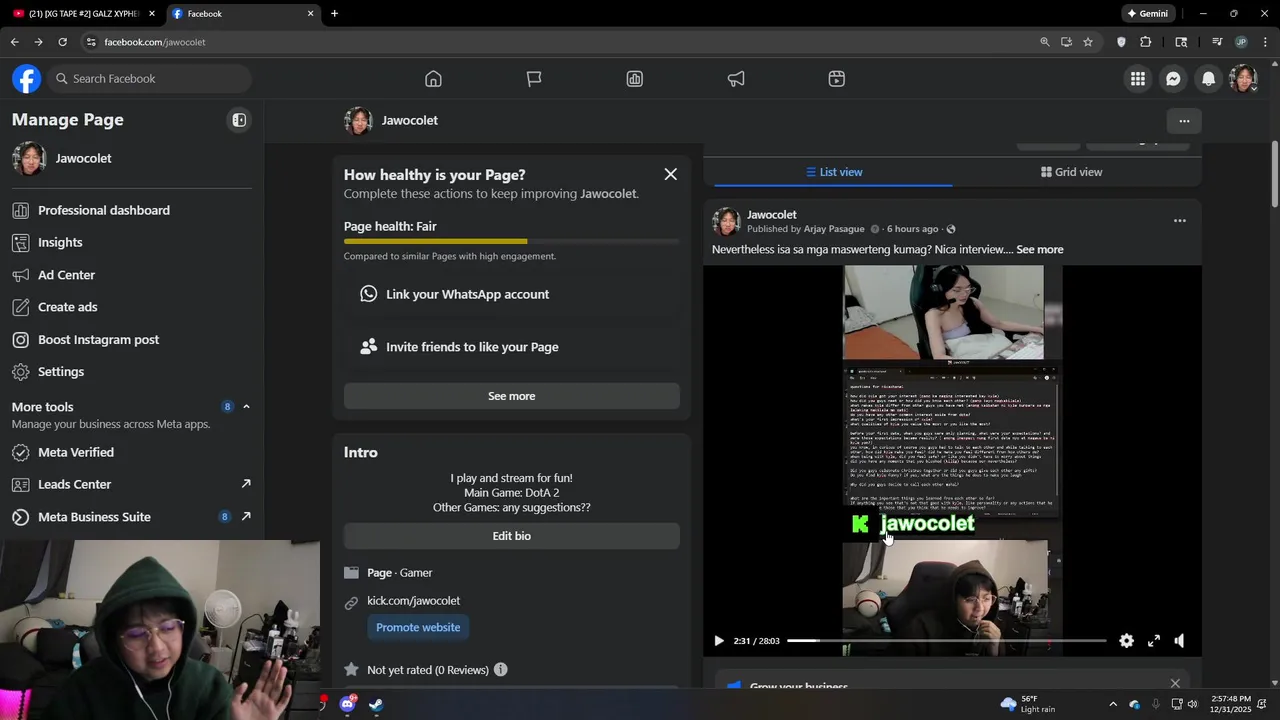This screenshot has height=720, width=1280.
Task: Open post options three-dot menu
Action: [x=1180, y=221]
